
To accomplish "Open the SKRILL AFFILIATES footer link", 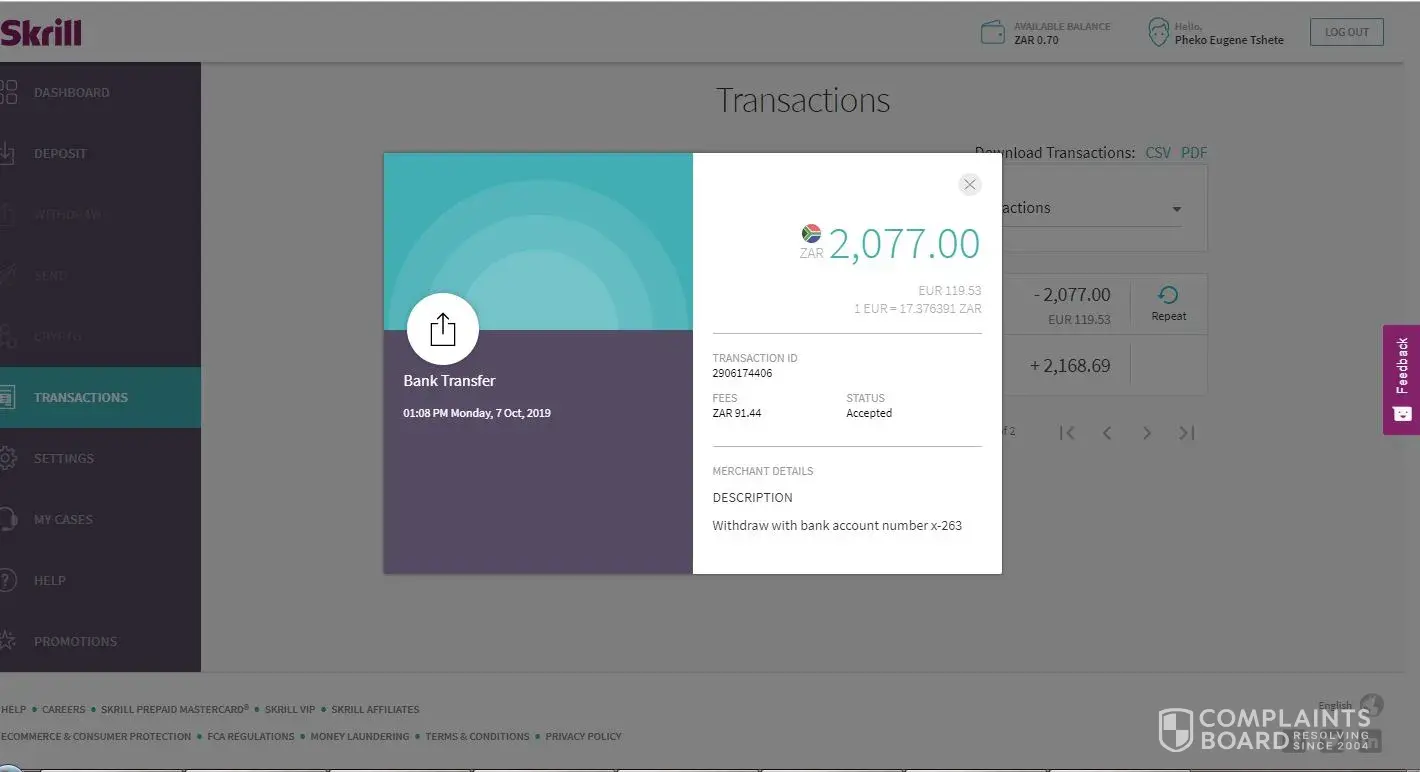I will pyautogui.click(x=375, y=710).
